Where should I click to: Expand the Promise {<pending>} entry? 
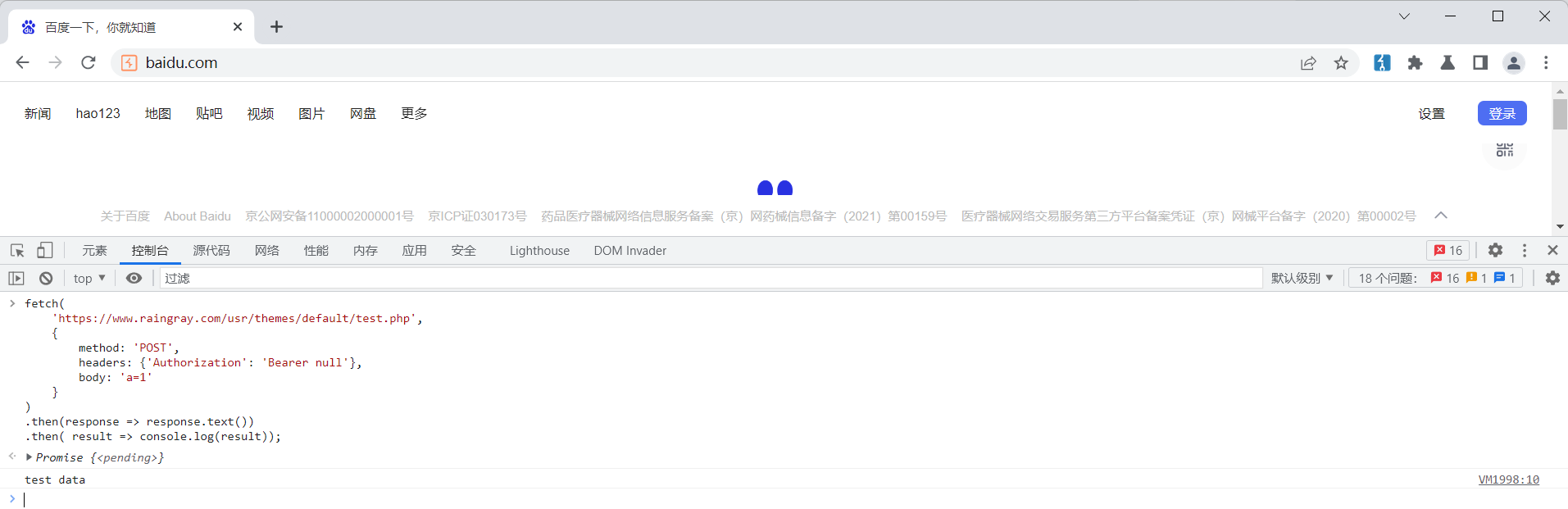click(30, 457)
